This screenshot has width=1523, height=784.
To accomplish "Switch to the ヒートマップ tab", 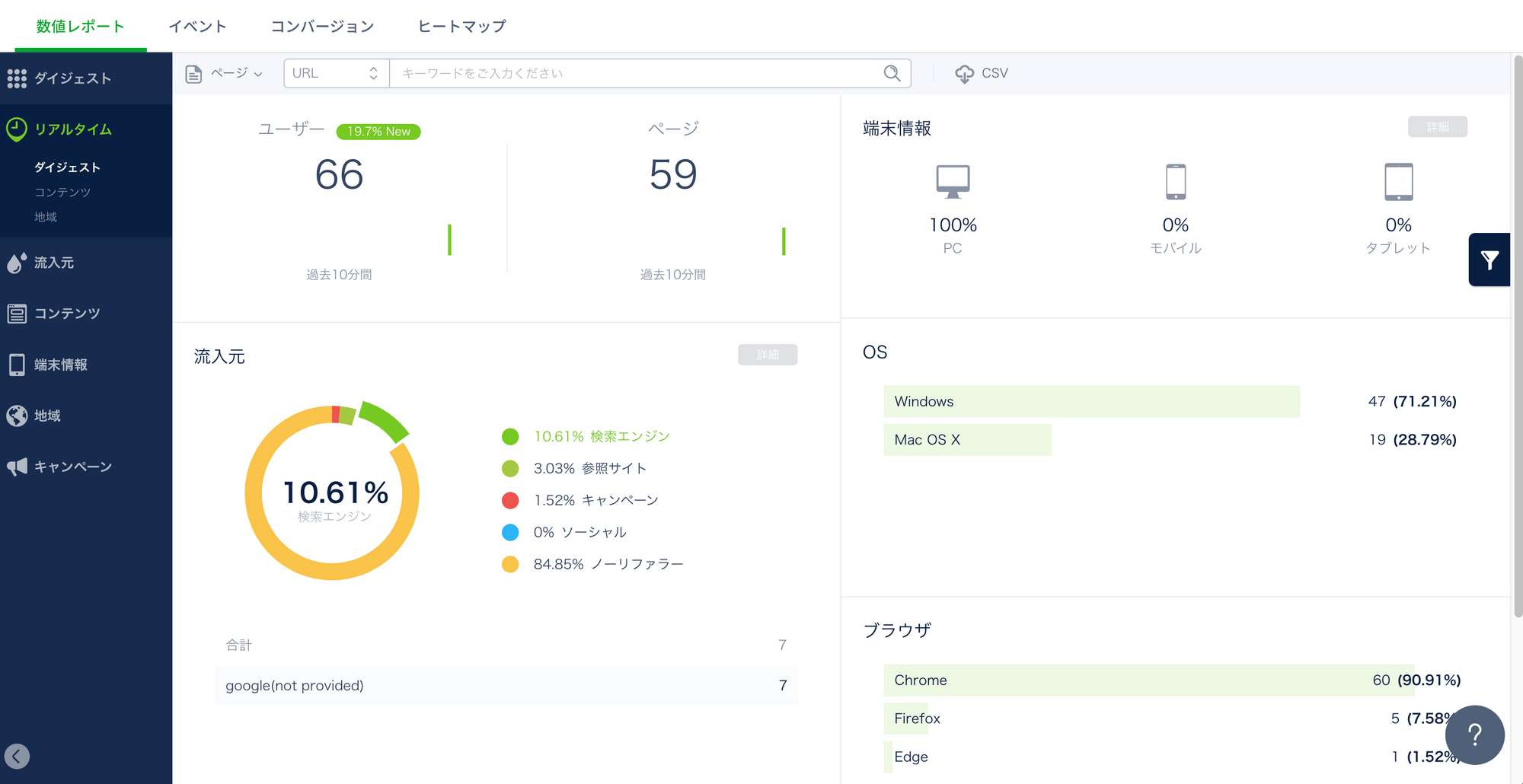I will tap(461, 27).
